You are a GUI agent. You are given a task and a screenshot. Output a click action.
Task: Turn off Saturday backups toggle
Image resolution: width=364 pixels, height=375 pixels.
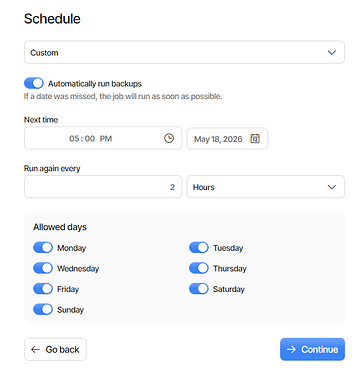[199, 289]
